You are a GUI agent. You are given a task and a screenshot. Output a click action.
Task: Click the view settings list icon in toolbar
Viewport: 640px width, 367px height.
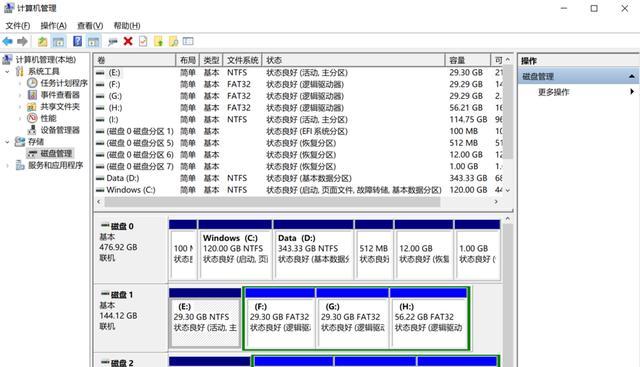(x=188, y=41)
